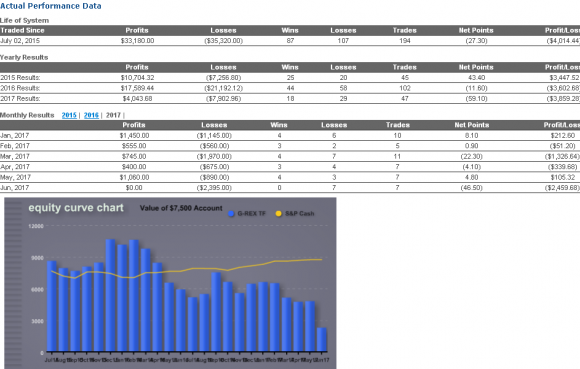This screenshot has width=580, height=369.
Task: Click the tallest blue bar in the equity chart
Action: click(110, 295)
